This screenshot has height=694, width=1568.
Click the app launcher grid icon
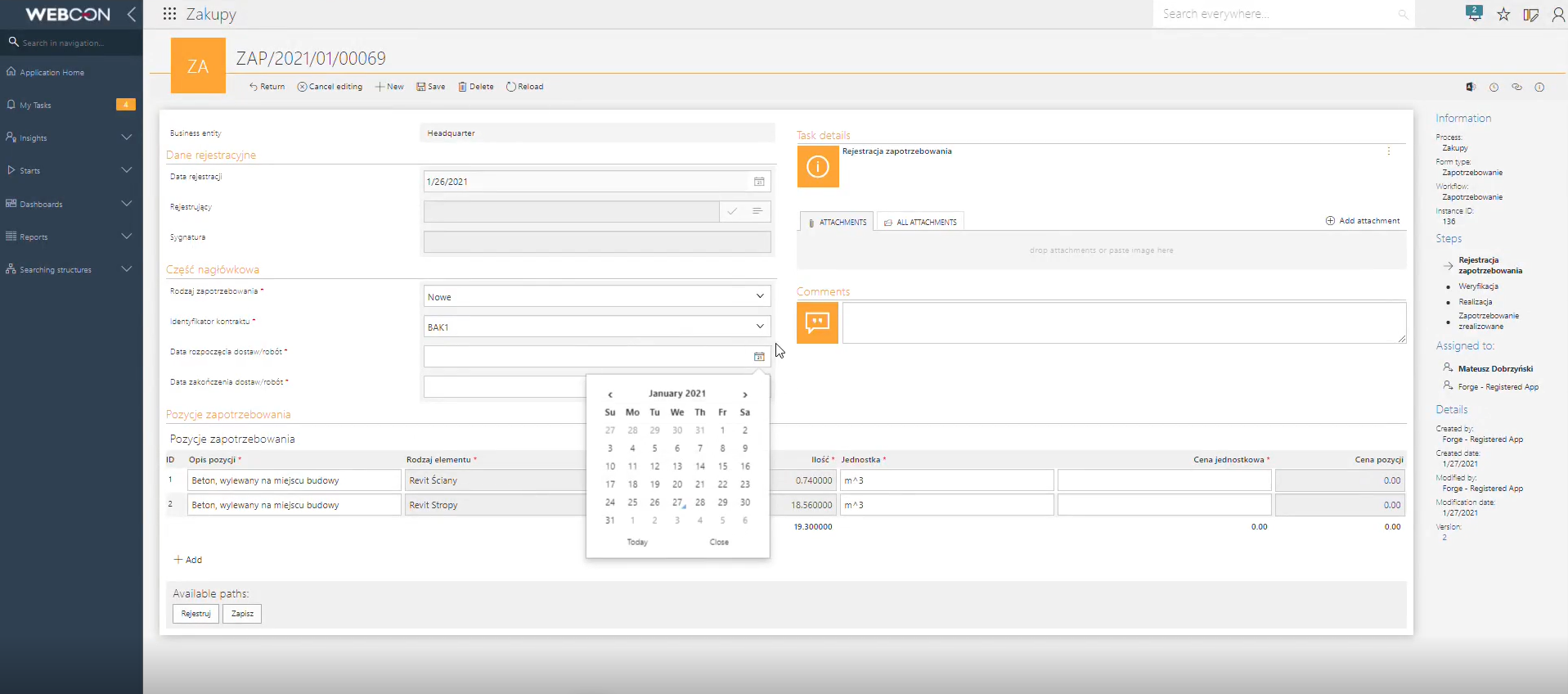tap(169, 14)
